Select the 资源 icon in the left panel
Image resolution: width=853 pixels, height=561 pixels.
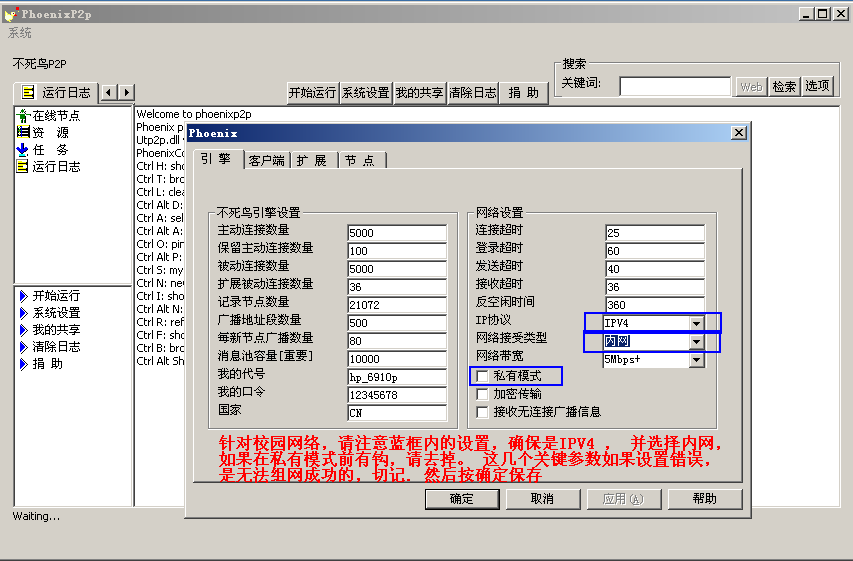pyautogui.click(x=23, y=132)
